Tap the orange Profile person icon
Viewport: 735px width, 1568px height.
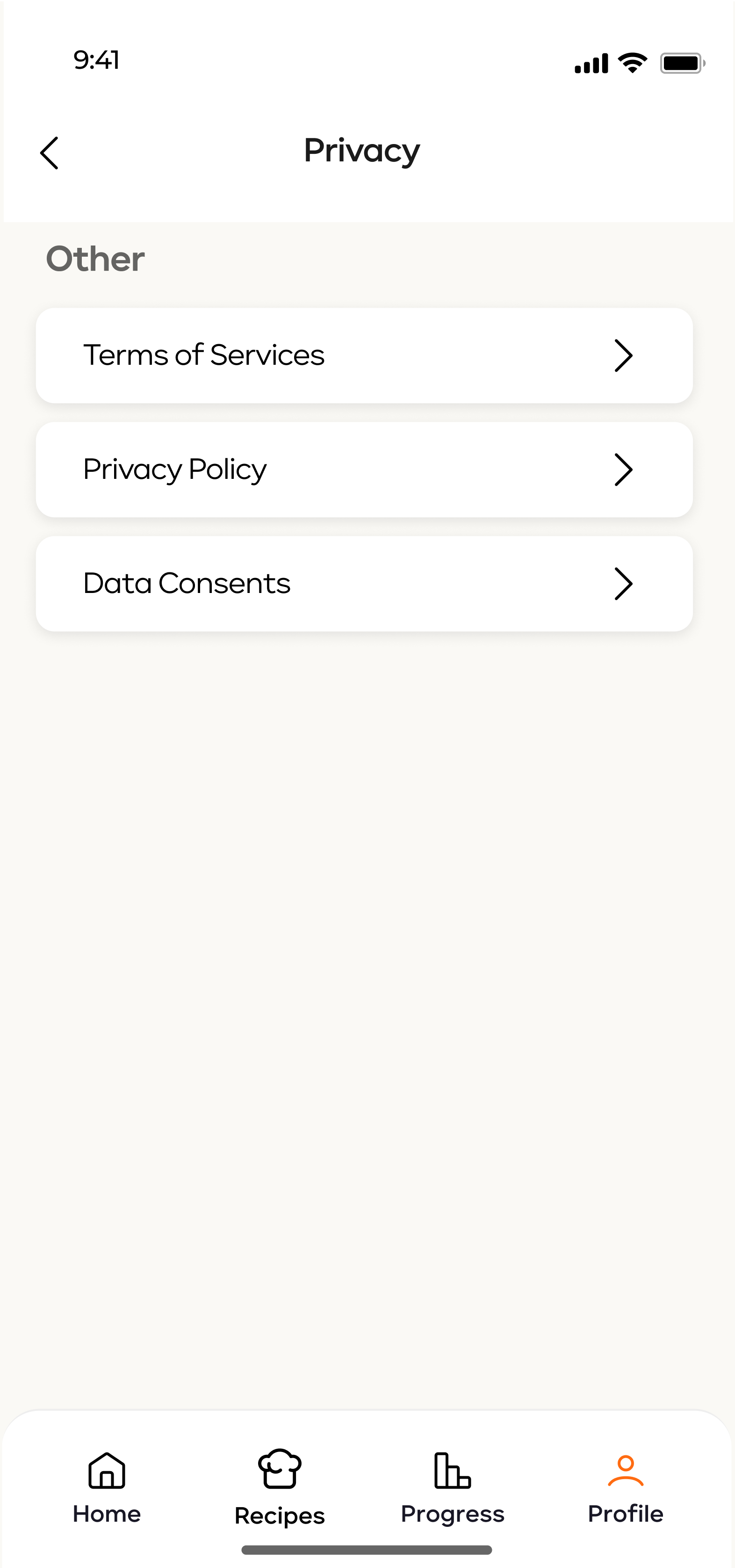(626, 1471)
